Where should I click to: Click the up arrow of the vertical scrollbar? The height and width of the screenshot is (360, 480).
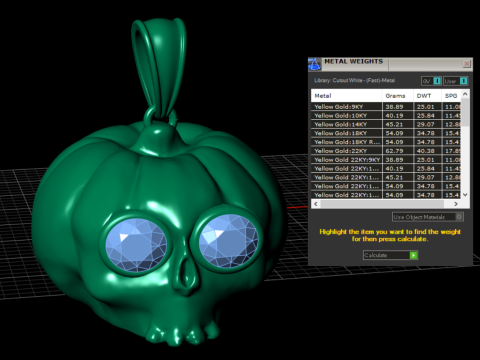[x=465, y=94]
